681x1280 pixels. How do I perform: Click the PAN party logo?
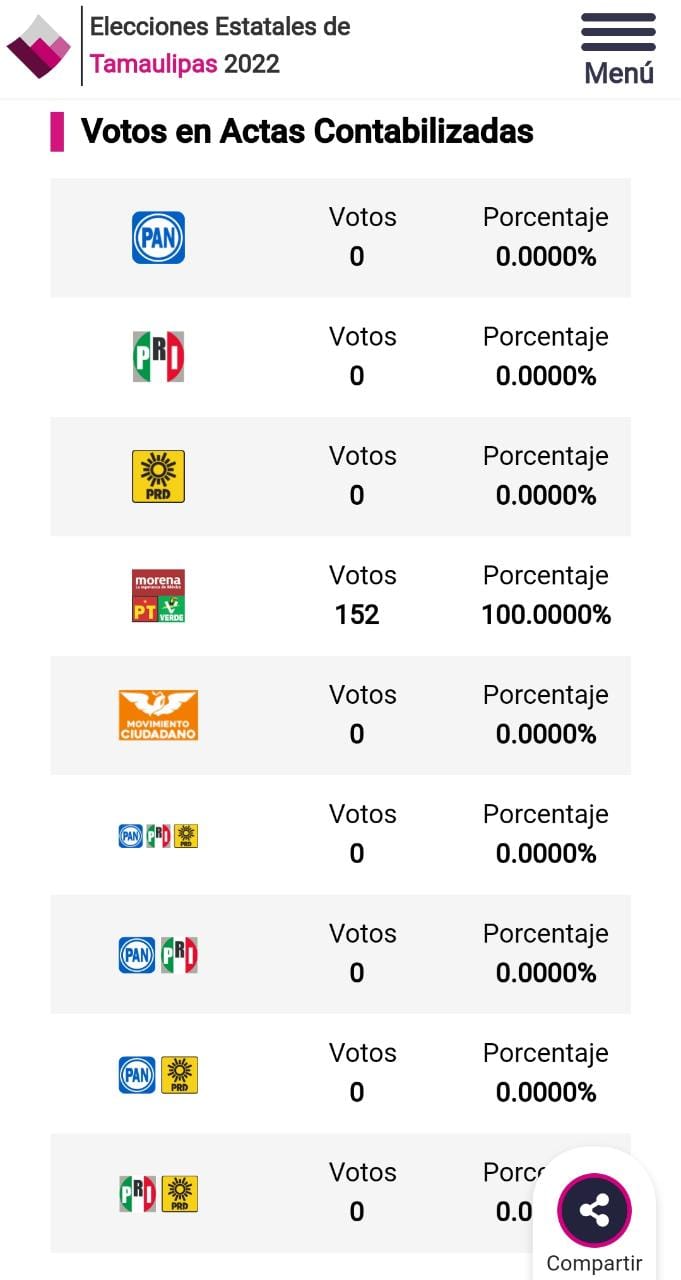click(158, 237)
